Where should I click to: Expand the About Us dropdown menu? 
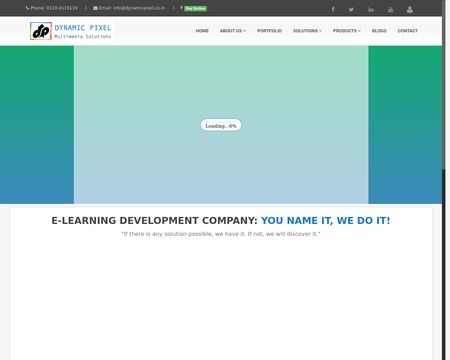click(233, 31)
